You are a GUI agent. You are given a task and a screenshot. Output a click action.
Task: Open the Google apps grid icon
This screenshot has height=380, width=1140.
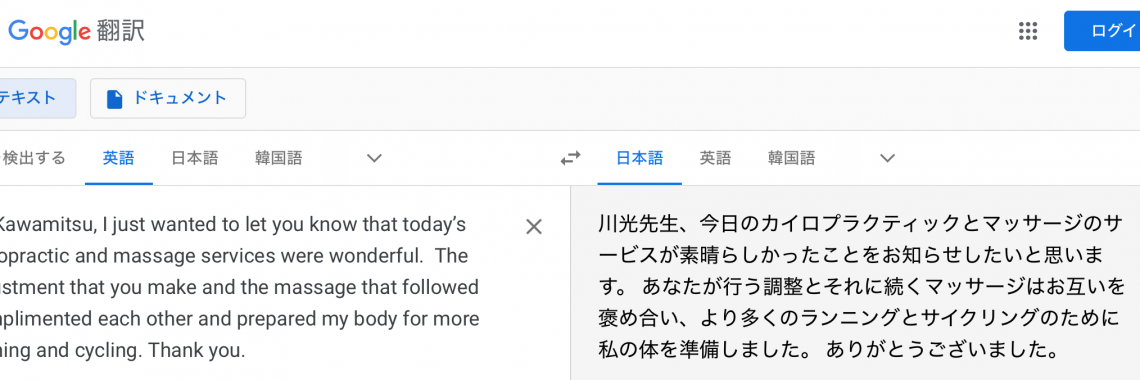pyautogui.click(x=1028, y=31)
